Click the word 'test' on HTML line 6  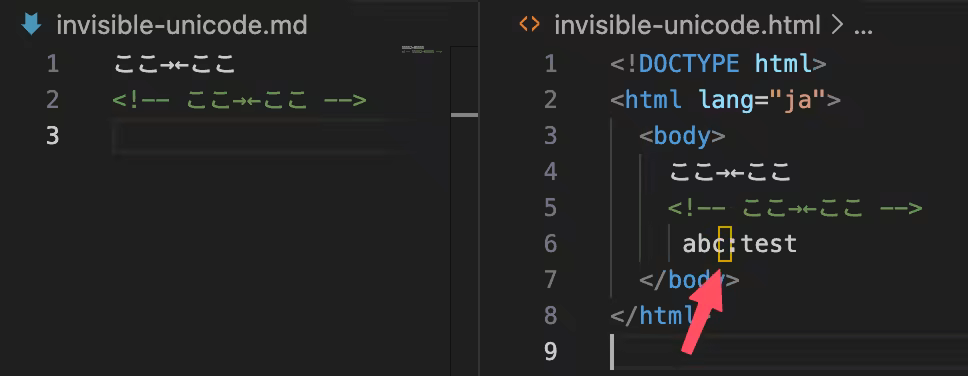point(769,244)
